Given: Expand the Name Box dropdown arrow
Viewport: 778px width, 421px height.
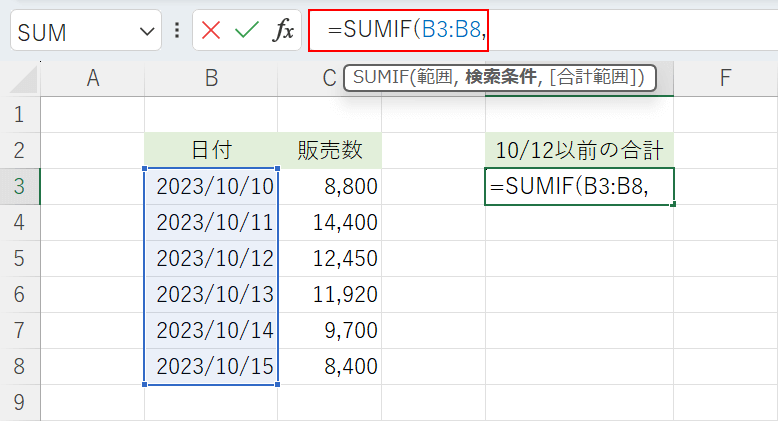Looking at the screenshot, I should 146,32.
